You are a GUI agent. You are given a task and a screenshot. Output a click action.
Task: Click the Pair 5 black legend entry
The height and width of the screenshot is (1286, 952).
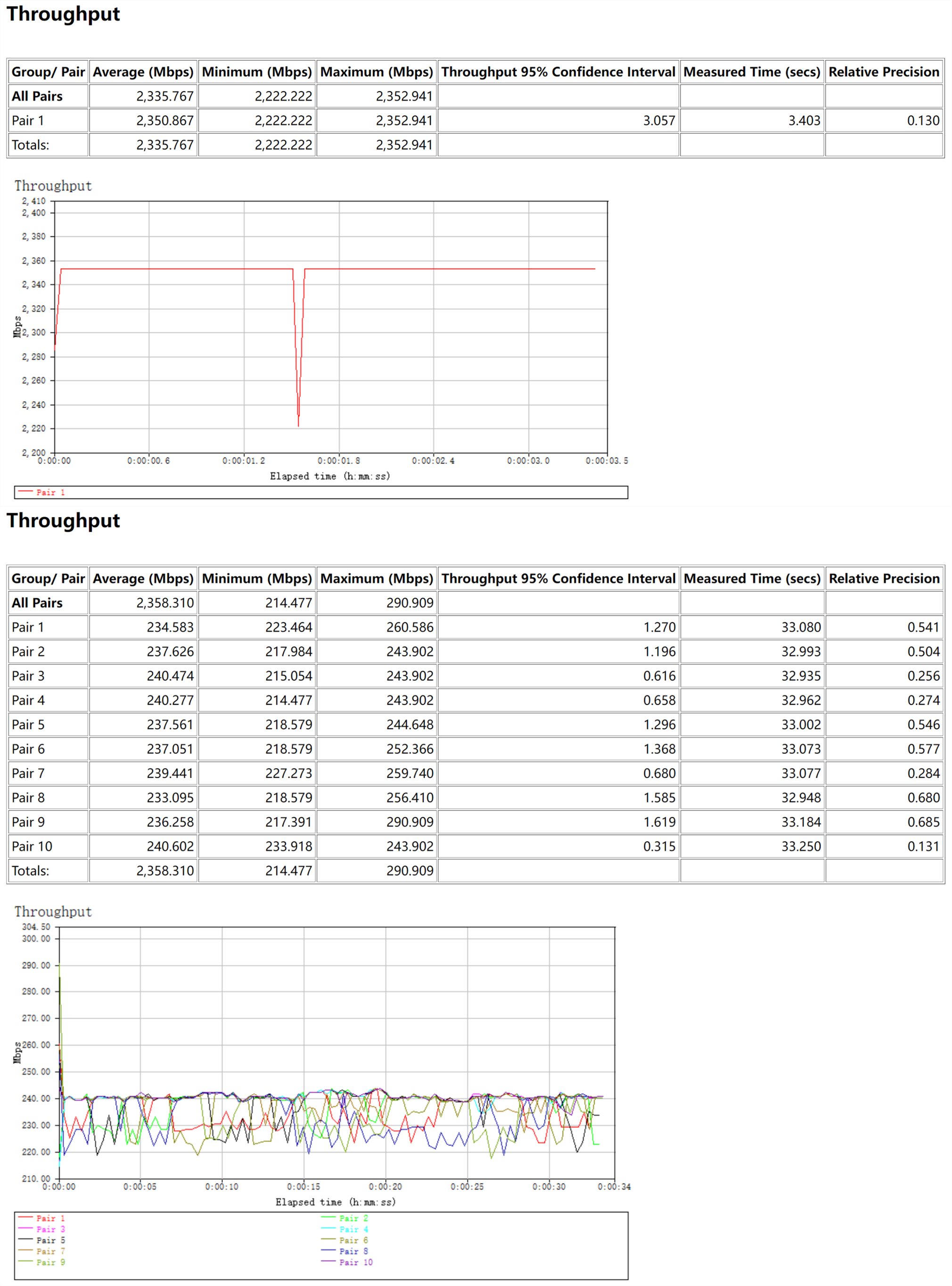pyautogui.click(x=51, y=1240)
